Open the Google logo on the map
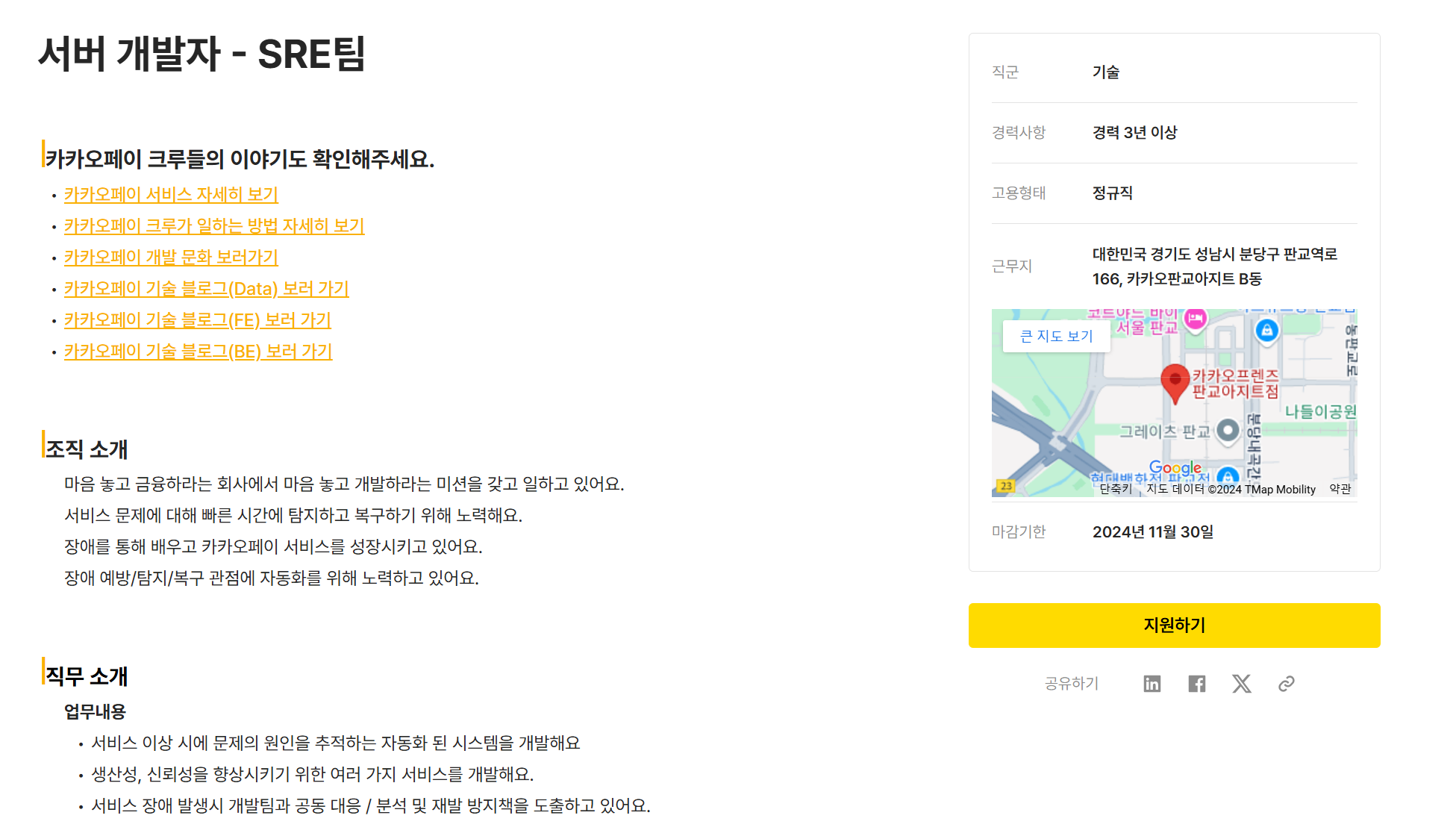 (1175, 468)
